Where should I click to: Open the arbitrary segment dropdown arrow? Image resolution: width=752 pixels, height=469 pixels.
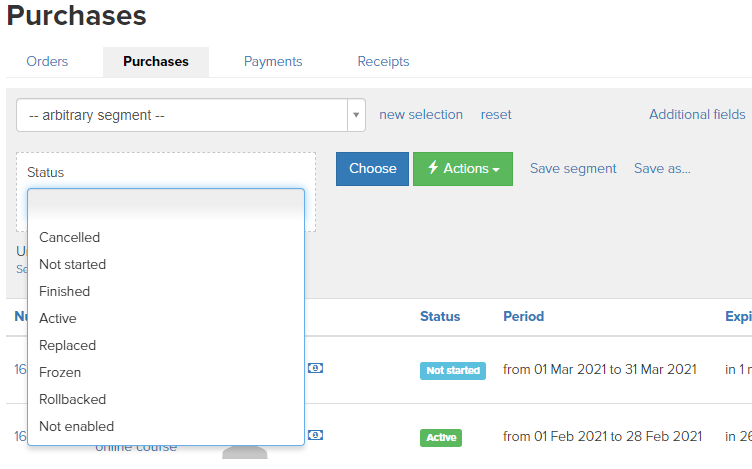[x=356, y=115]
